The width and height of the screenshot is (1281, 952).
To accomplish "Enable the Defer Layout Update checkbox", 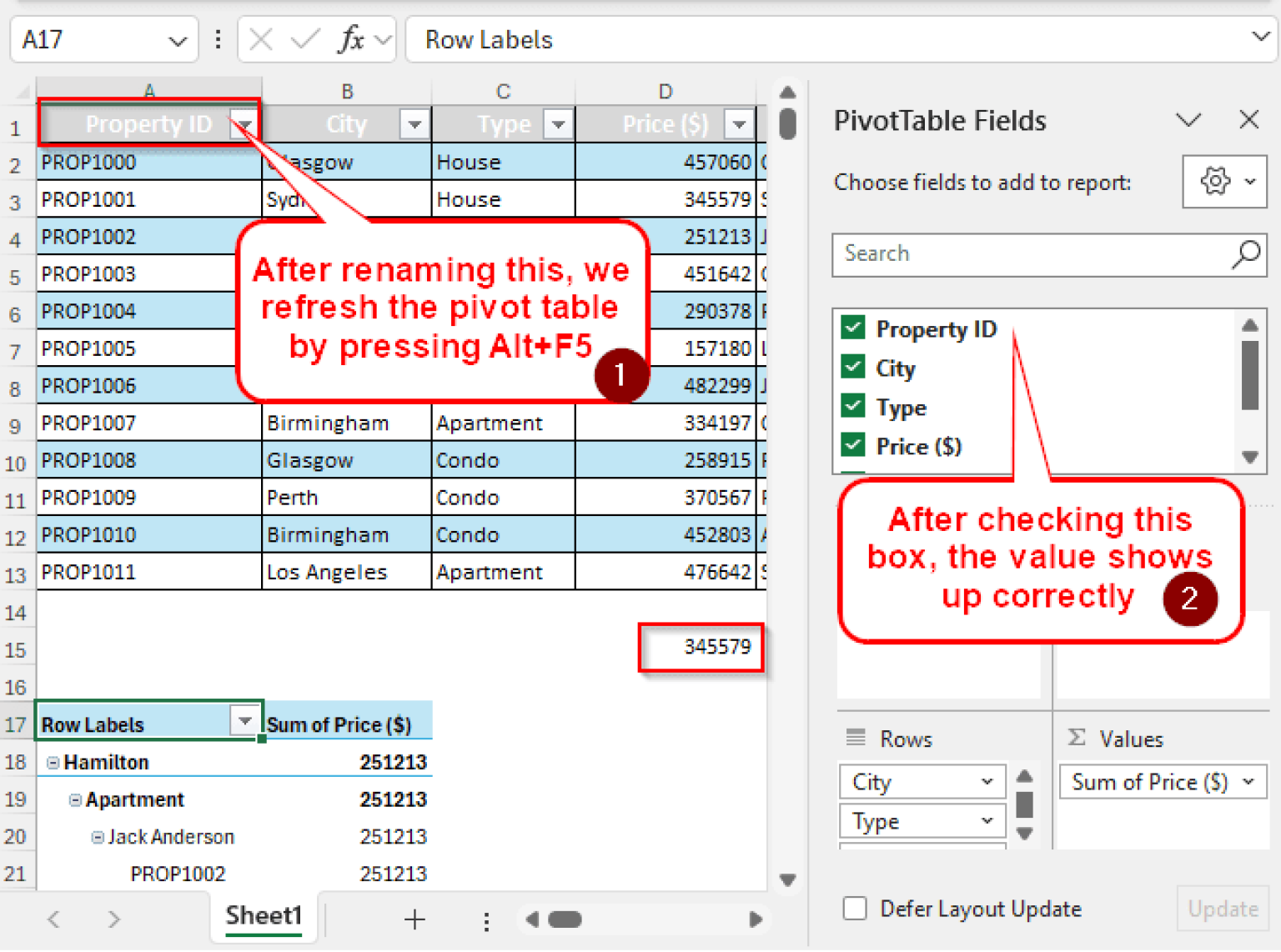I will pyautogui.click(x=855, y=909).
